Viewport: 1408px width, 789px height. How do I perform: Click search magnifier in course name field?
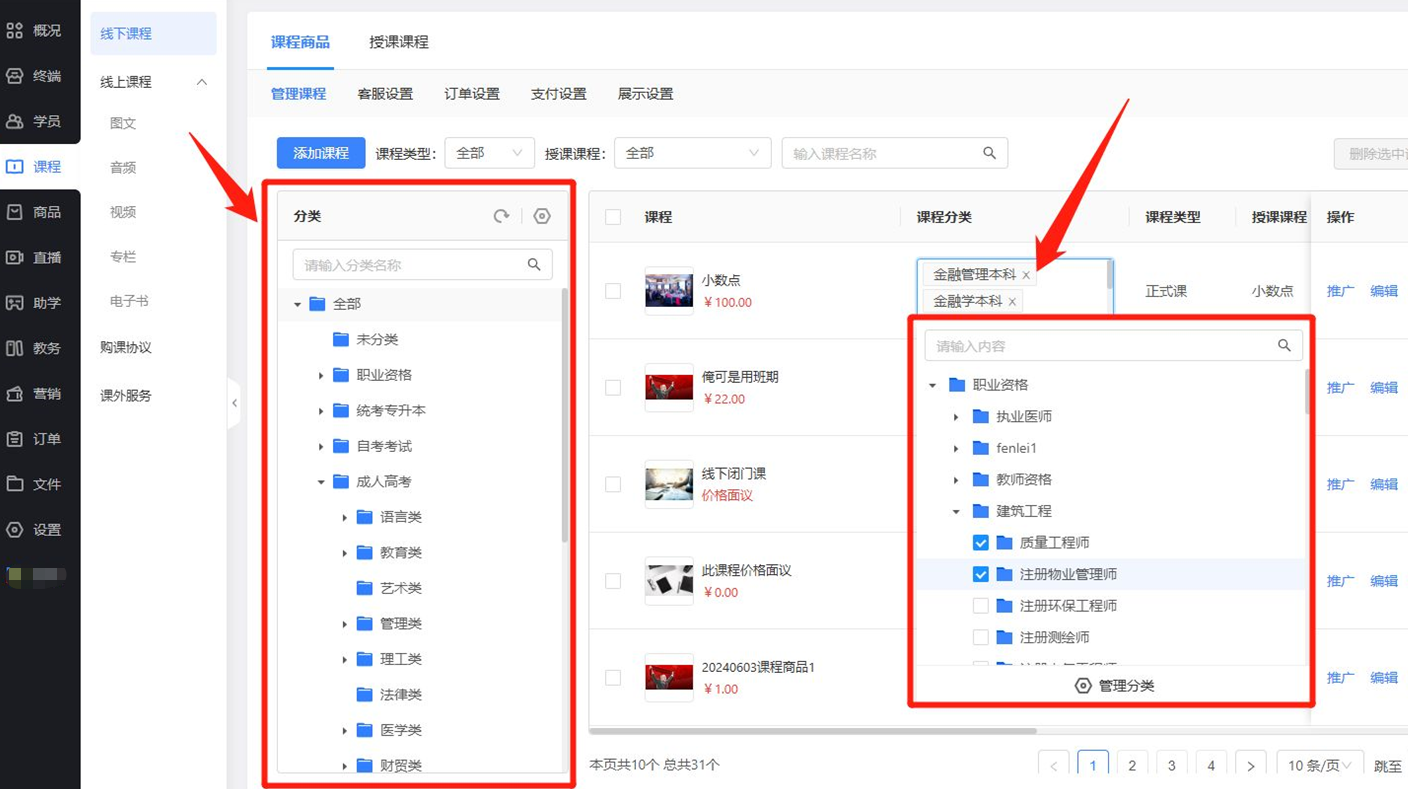[x=989, y=153]
